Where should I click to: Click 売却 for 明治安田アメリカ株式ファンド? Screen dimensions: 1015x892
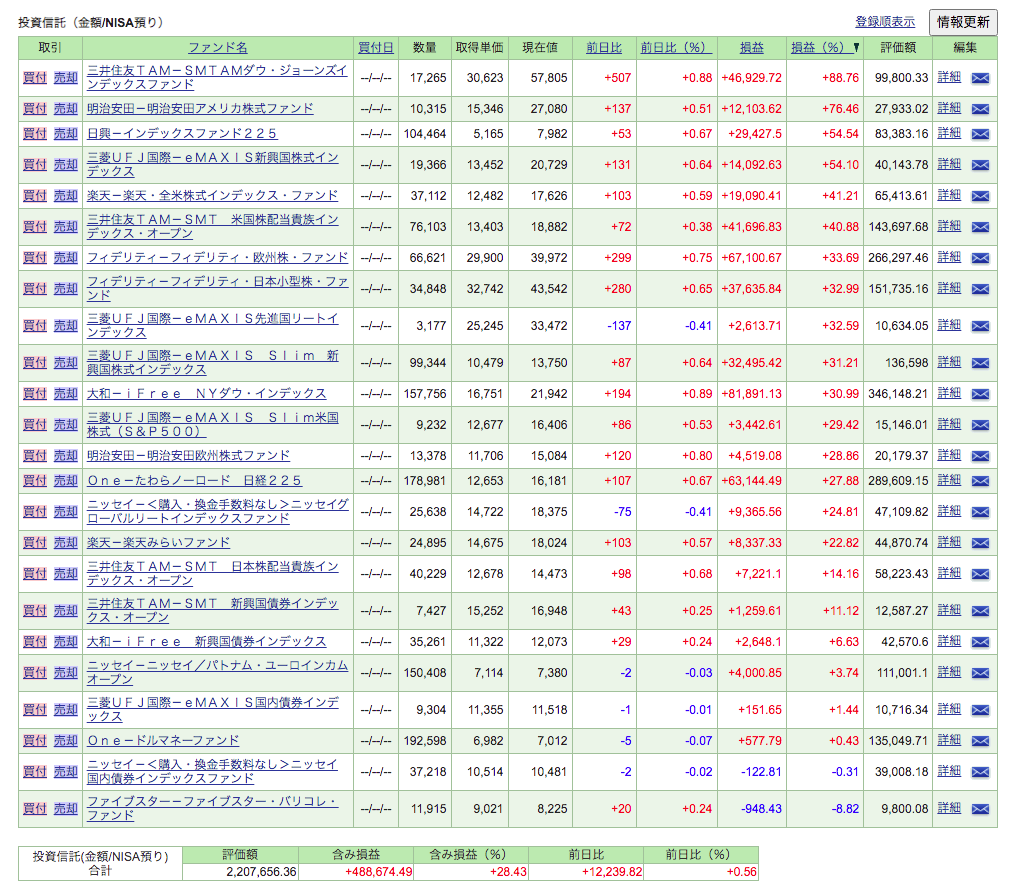click(x=65, y=109)
